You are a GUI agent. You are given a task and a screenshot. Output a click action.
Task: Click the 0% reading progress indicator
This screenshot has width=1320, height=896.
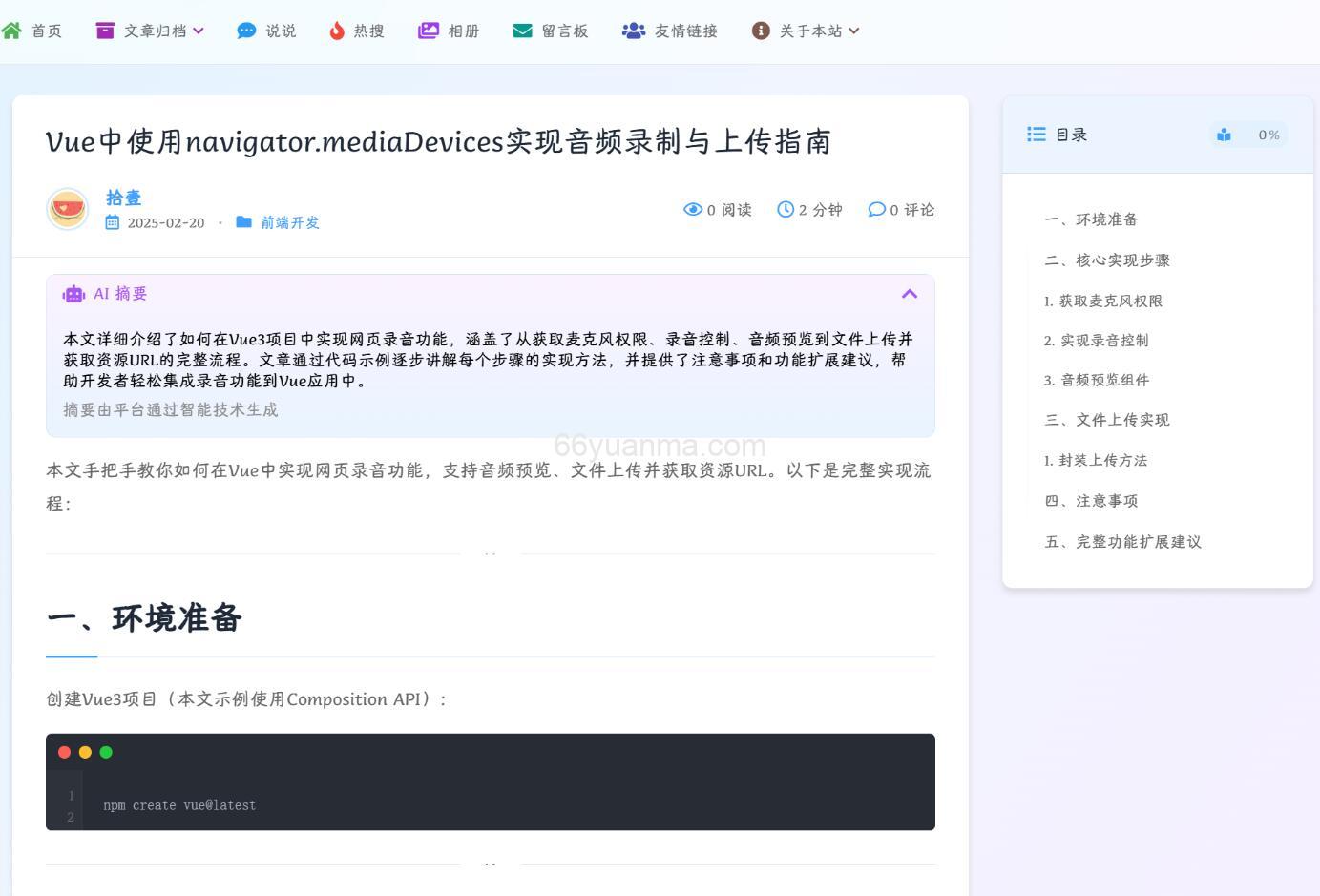pos(1269,135)
